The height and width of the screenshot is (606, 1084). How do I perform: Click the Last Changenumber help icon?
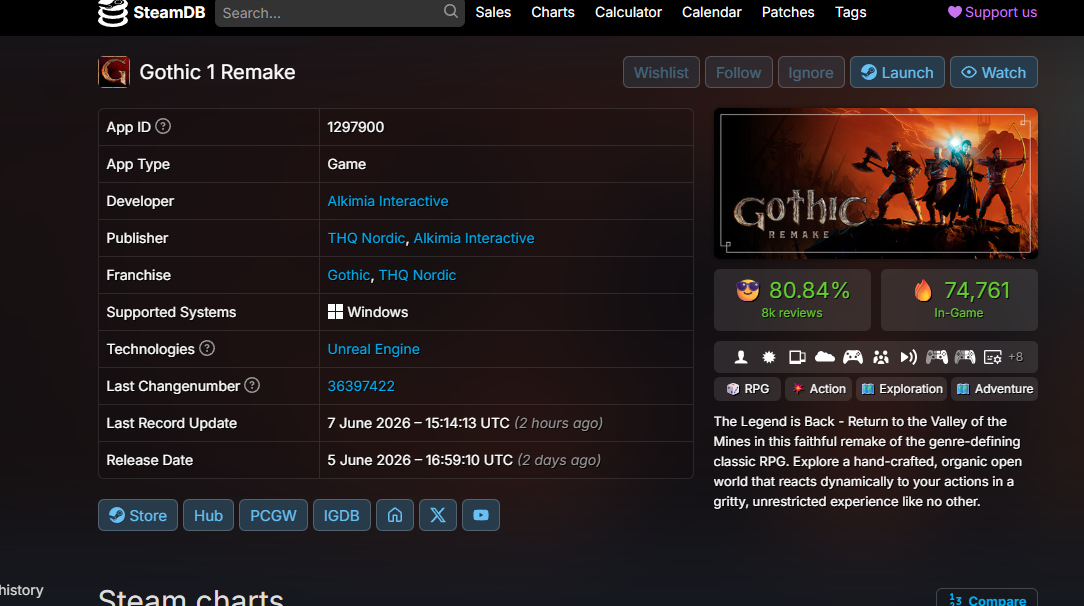point(252,386)
